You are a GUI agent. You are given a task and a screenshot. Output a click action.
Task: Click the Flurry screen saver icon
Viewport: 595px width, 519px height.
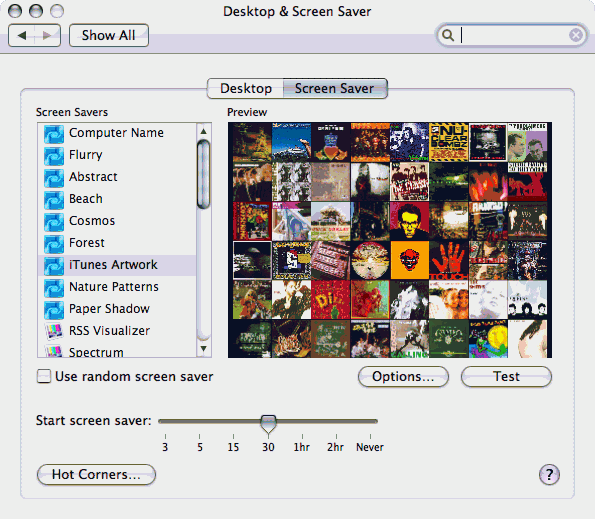click(54, 156)
